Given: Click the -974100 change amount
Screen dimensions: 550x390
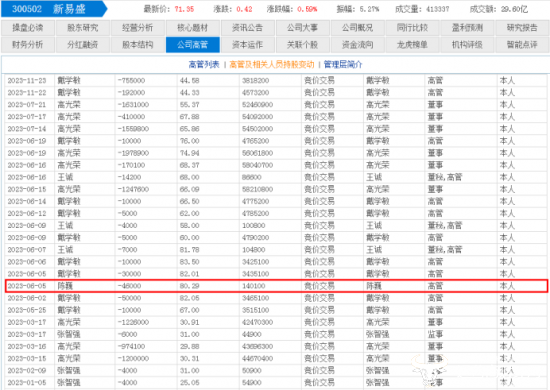Looking at the screenshot, I should [x=131, y=346].
